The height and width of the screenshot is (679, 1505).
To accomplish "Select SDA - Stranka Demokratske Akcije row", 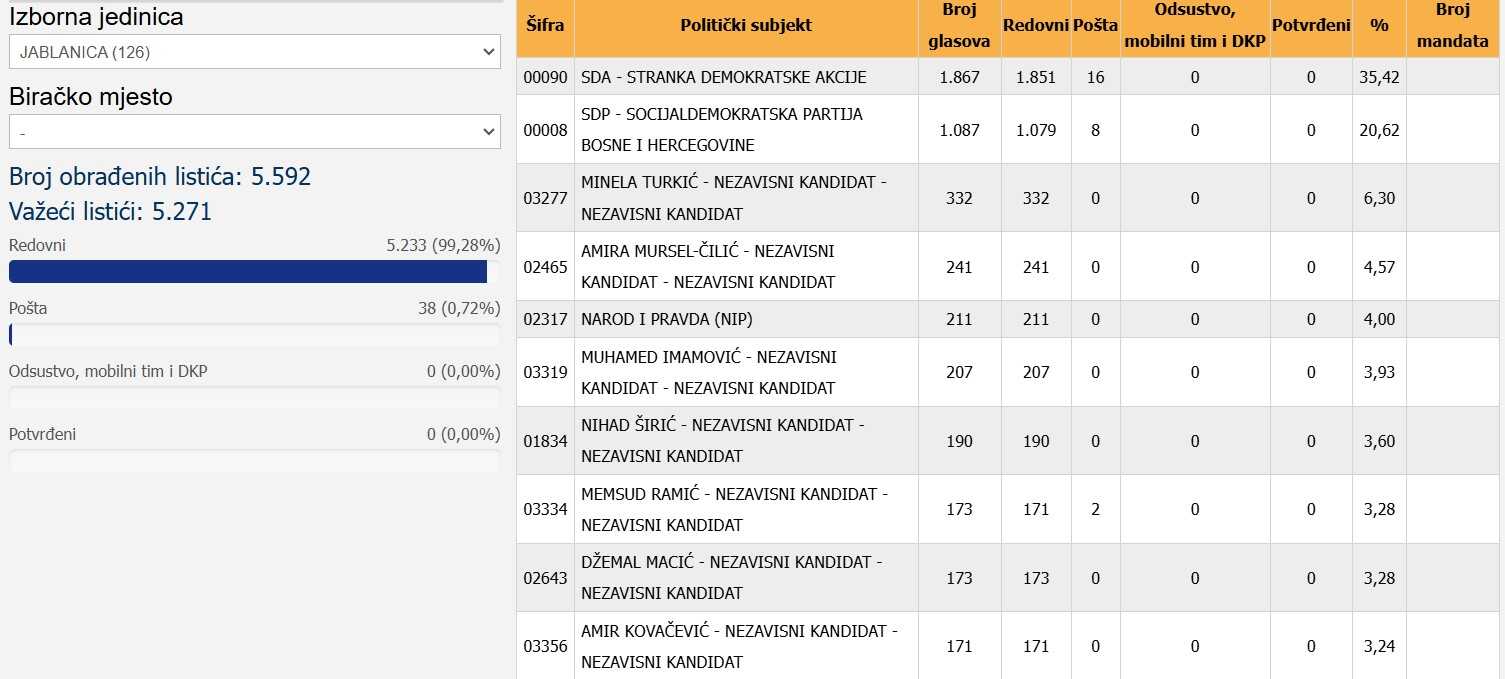I will pyautogui.click(x=723, y=77).
